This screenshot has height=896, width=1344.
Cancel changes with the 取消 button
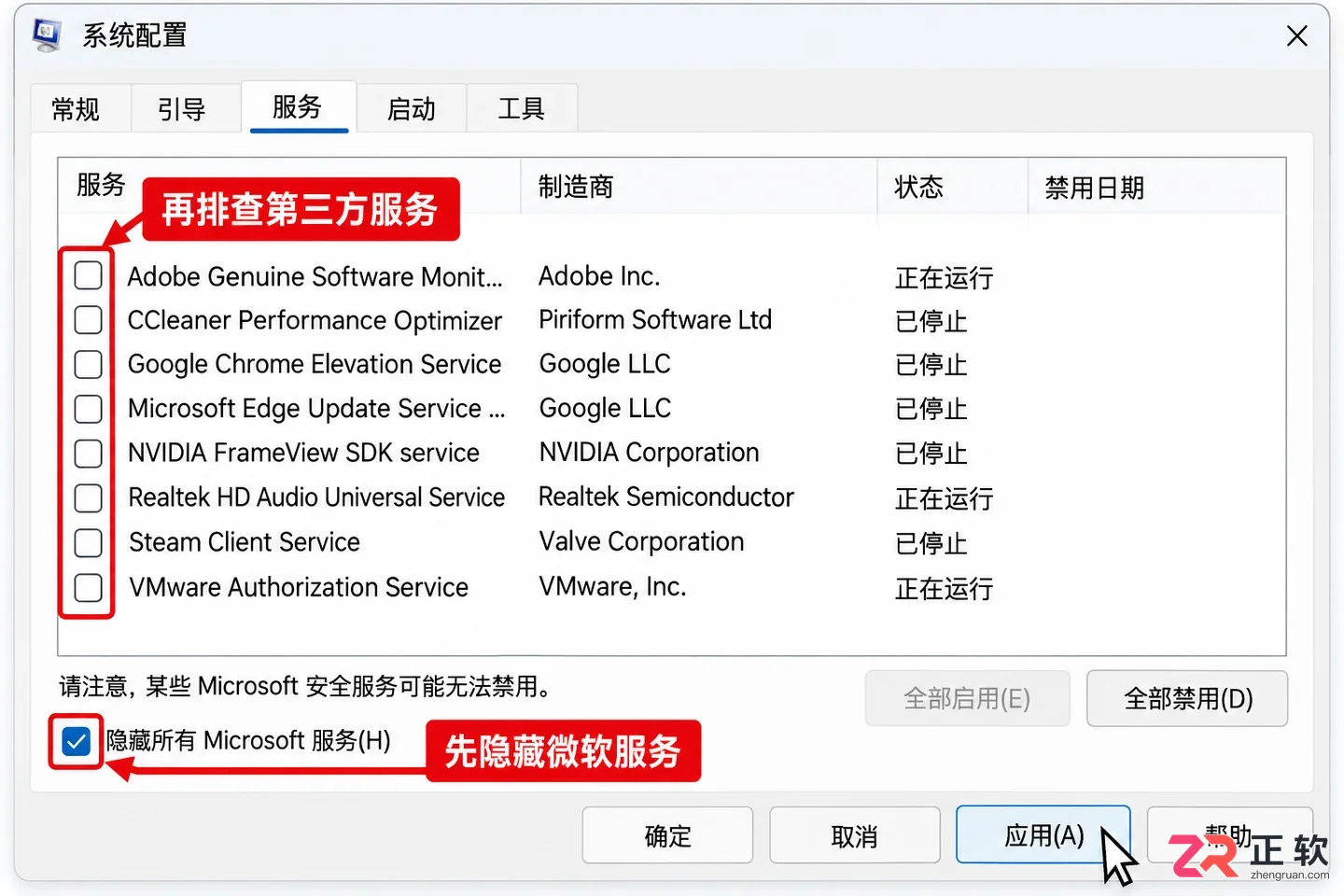click(855, 835)
